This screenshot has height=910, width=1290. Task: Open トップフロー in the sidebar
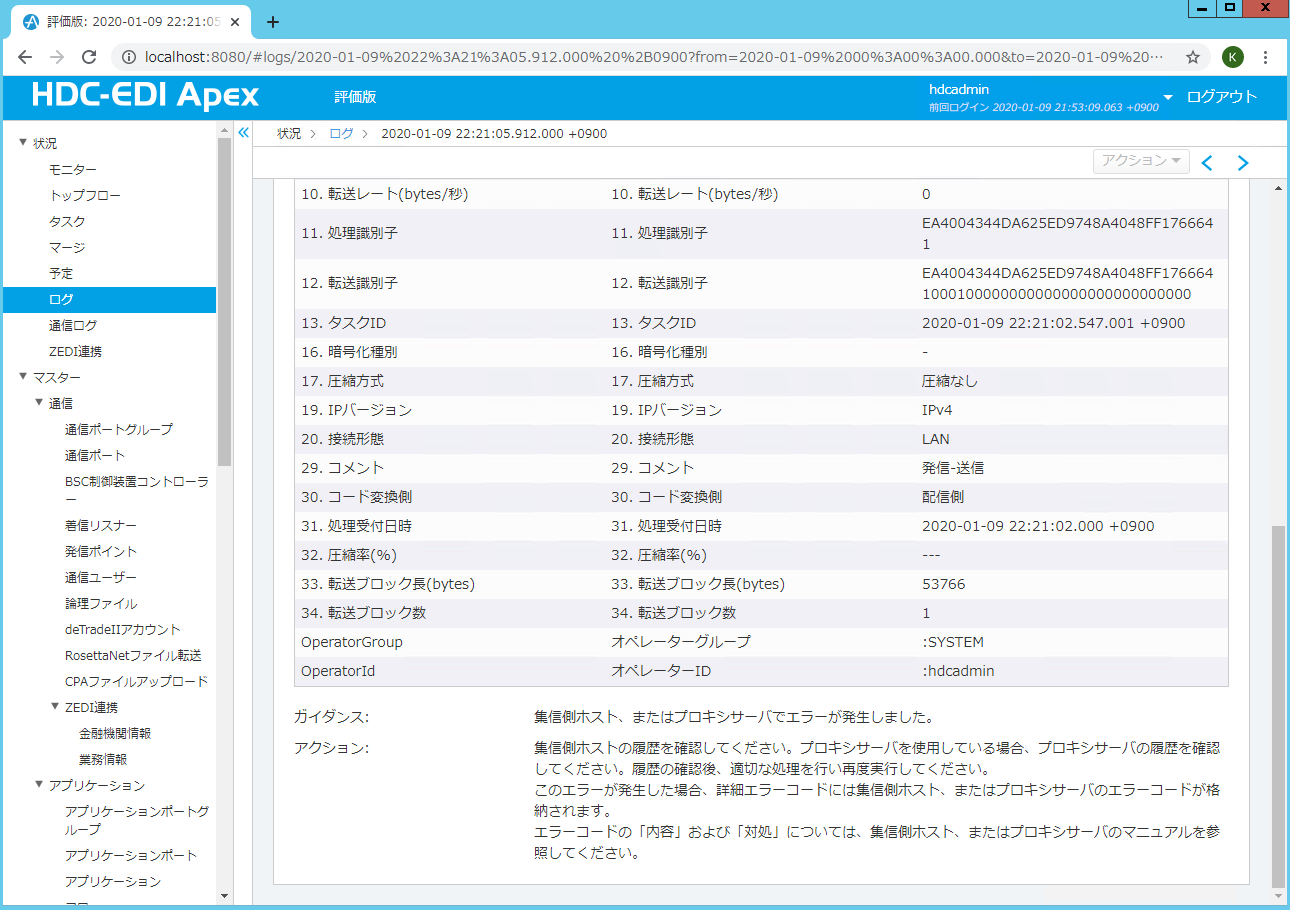point(85,195)
